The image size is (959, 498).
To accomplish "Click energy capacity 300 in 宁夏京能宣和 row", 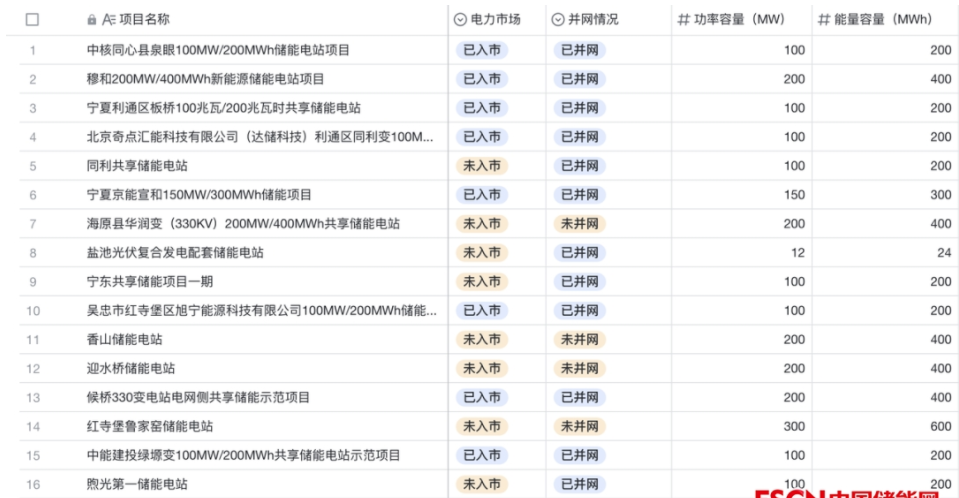I will (941, 195).
